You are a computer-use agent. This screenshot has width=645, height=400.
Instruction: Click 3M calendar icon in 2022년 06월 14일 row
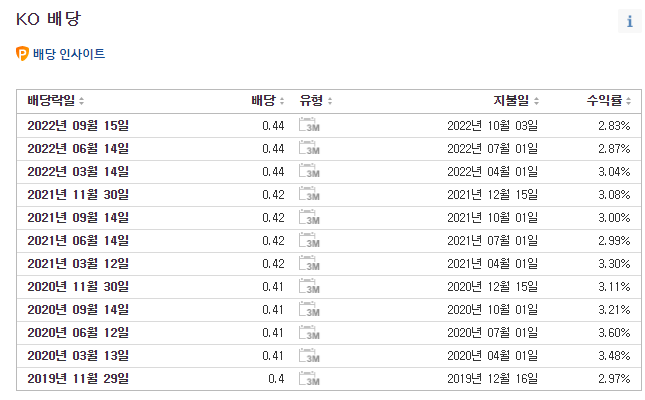[309, 148]
